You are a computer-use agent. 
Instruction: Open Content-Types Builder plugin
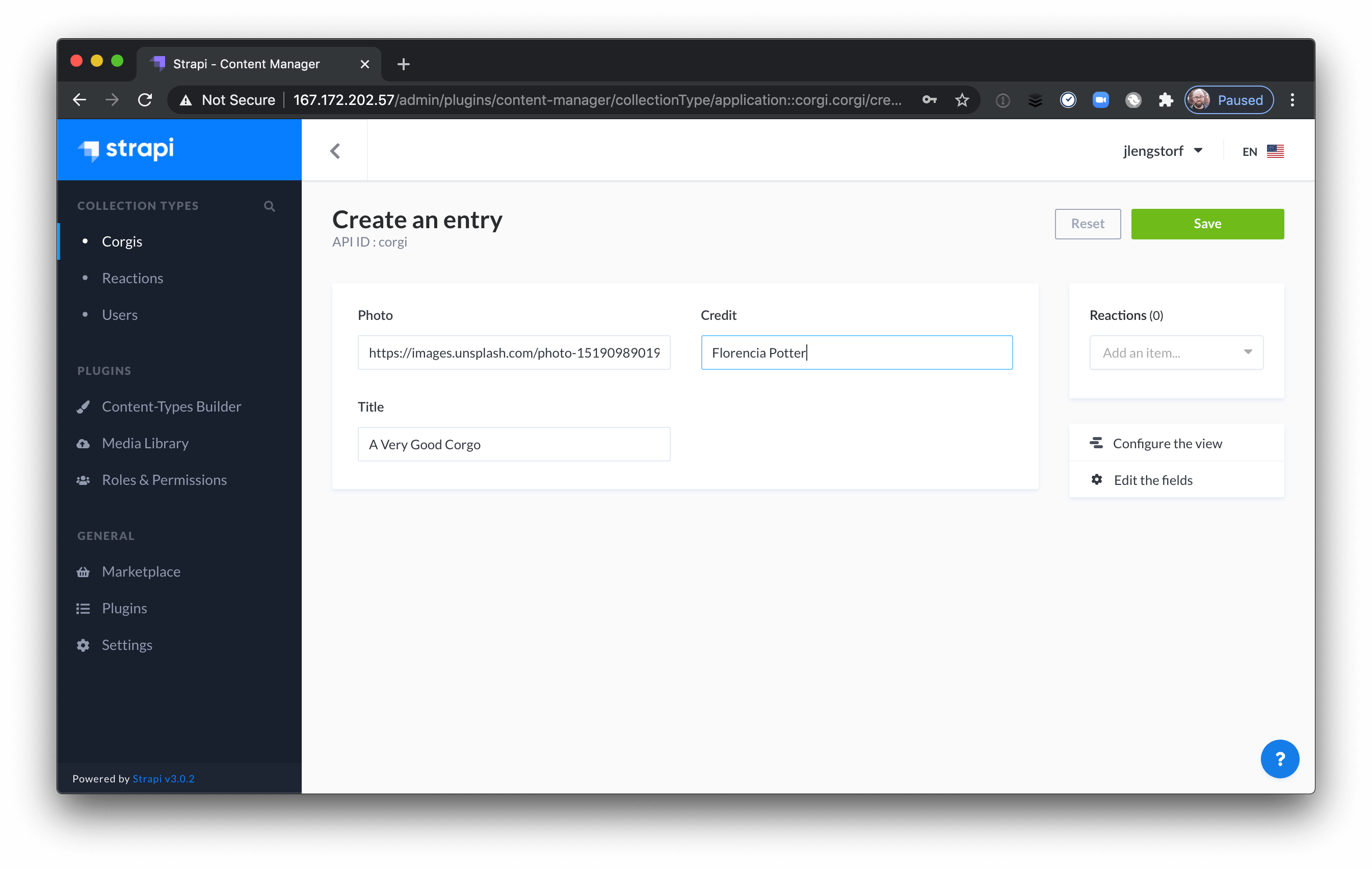(170, 406)
